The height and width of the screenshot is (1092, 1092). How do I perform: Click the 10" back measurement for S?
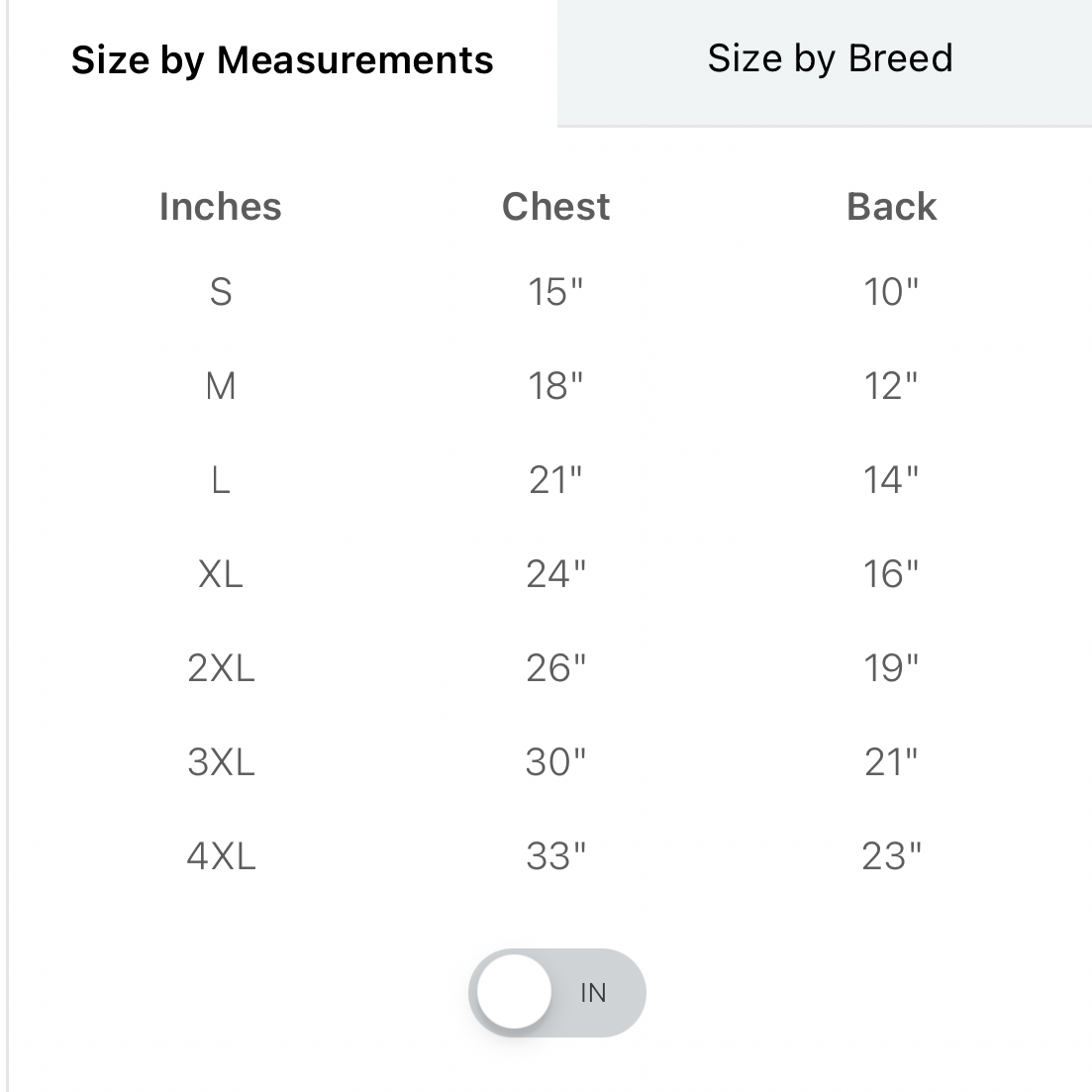tap(891, 292)
